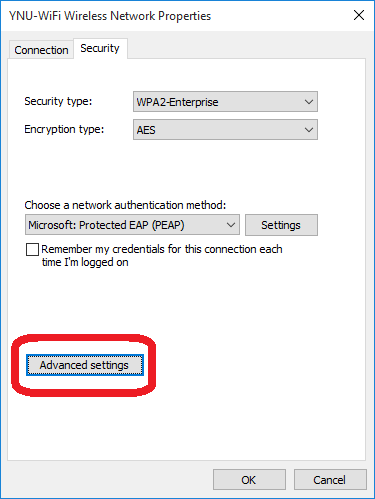
Task: Click the time I'm logged on text
Action: [85, 262]
